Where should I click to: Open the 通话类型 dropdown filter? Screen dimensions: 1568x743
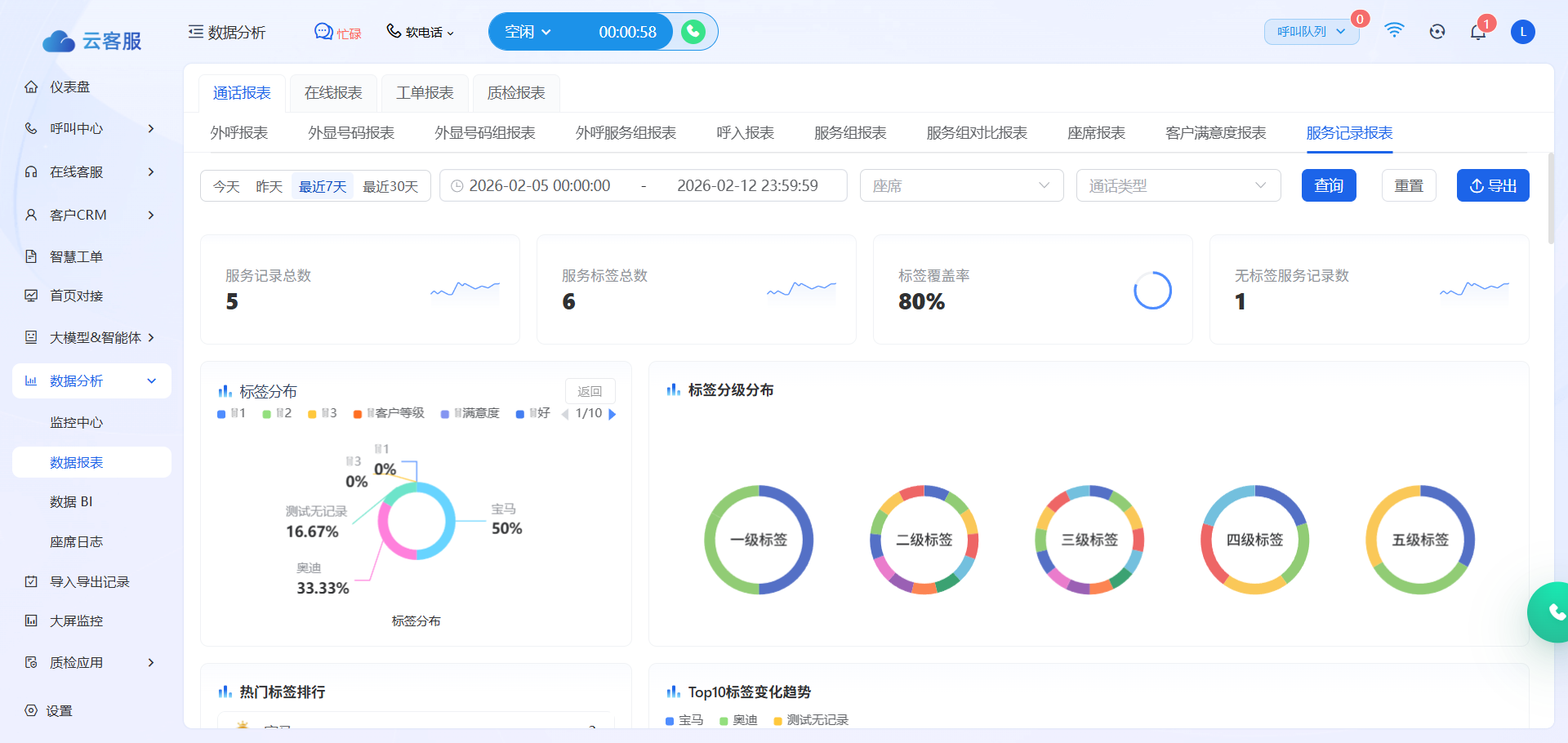coord(1178,185)
